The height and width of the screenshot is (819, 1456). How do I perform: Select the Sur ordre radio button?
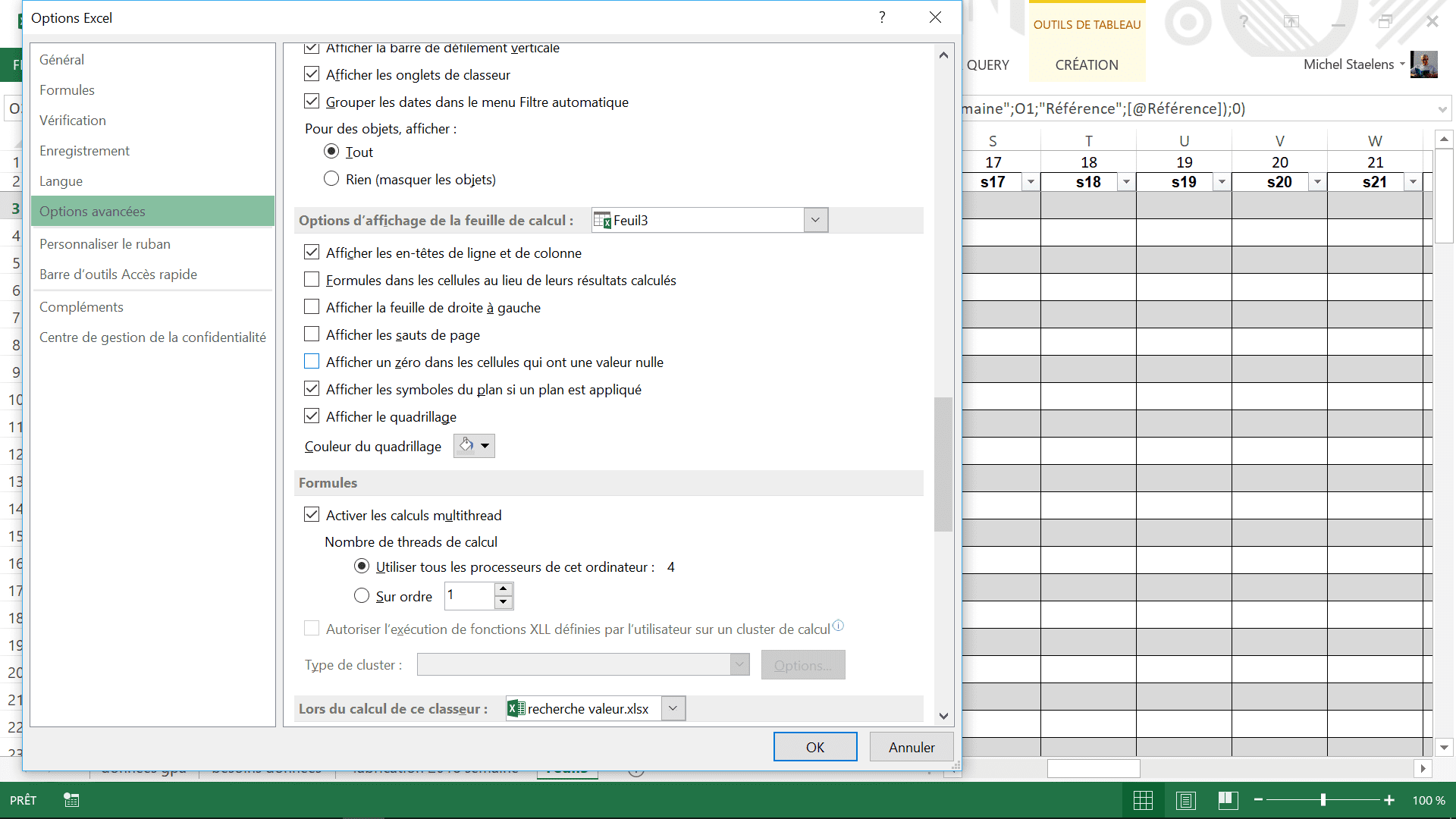(362, 596)
